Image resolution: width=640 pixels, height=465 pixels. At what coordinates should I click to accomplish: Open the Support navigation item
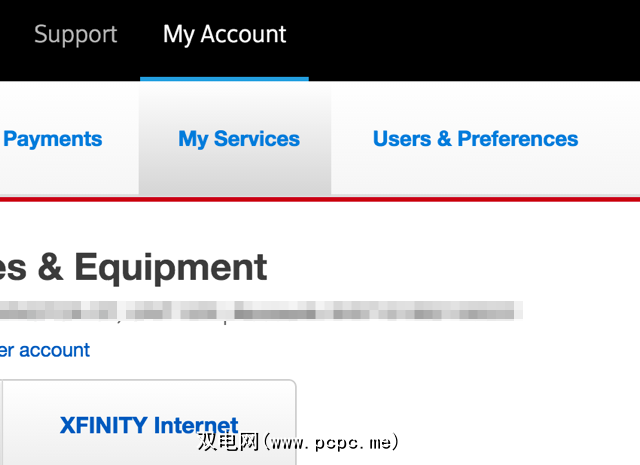(75, 35)
